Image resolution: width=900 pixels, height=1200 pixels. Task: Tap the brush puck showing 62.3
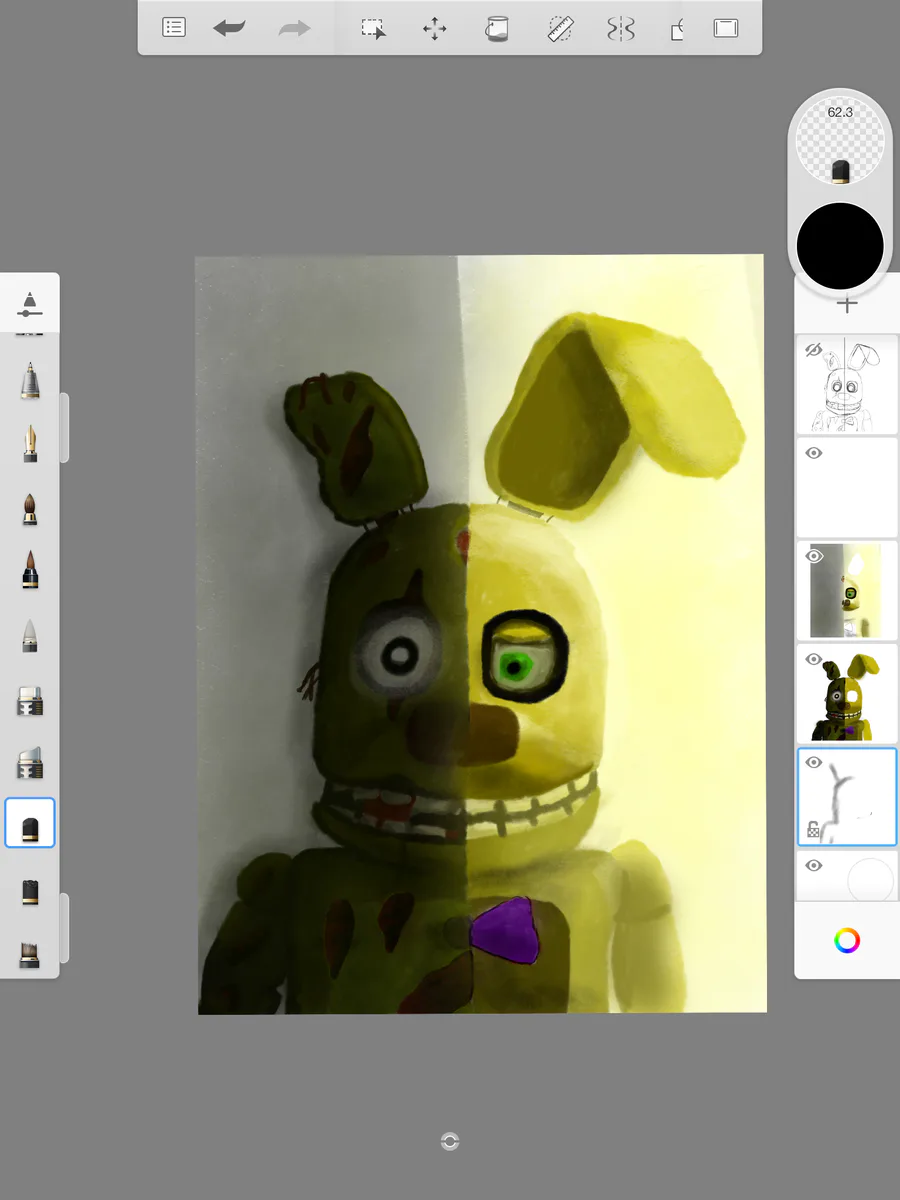(840, 143)
